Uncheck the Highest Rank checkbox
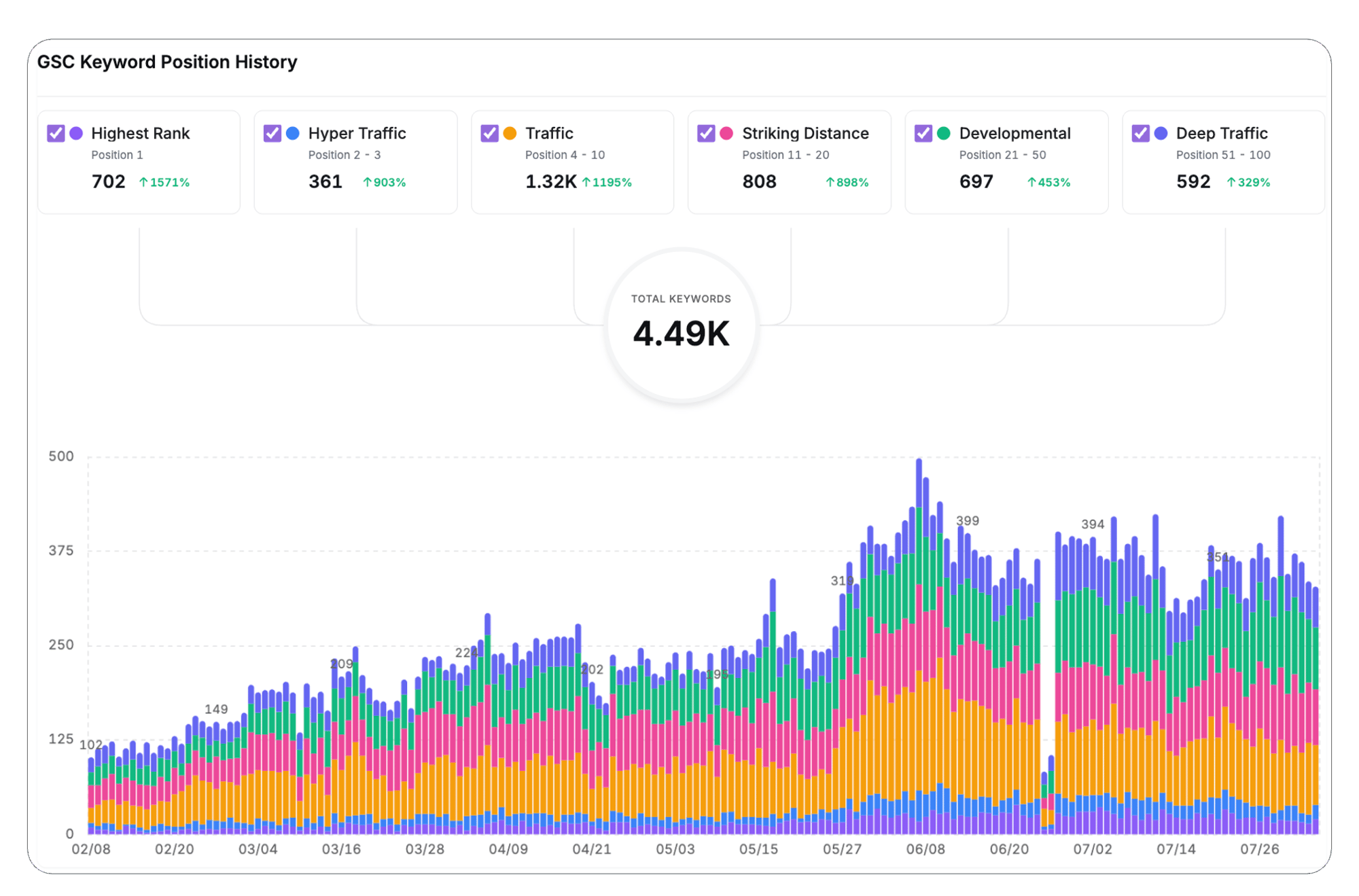The image size is (1359, 896). [56, 133]
